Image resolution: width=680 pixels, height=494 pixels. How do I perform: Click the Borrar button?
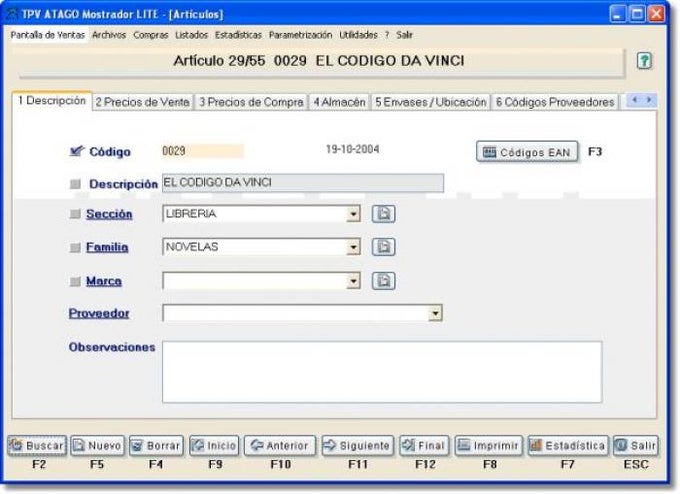[157, 445]
